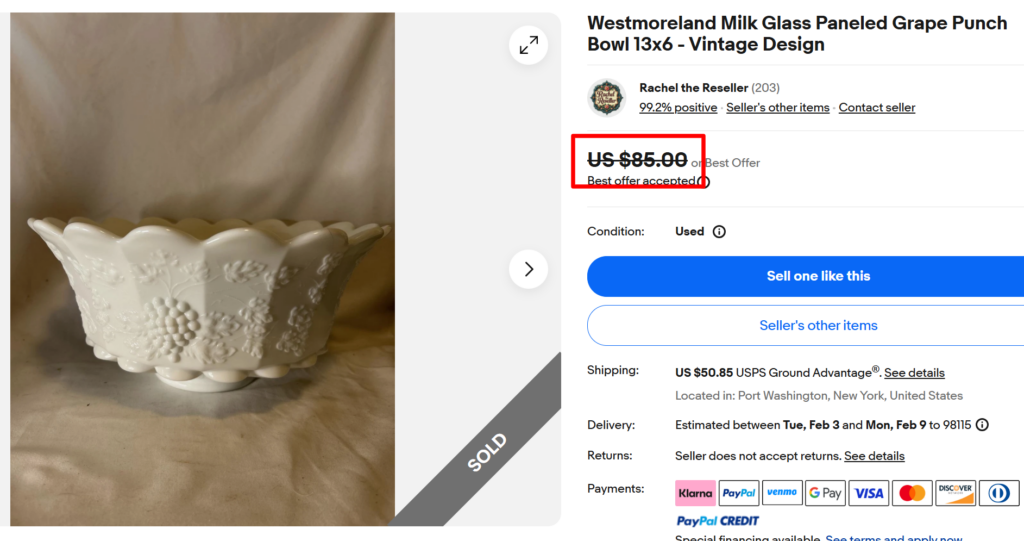This screenshot has width=1024, height=541.
Task: Select the PayPal payment icon
Action: point(739,493)
